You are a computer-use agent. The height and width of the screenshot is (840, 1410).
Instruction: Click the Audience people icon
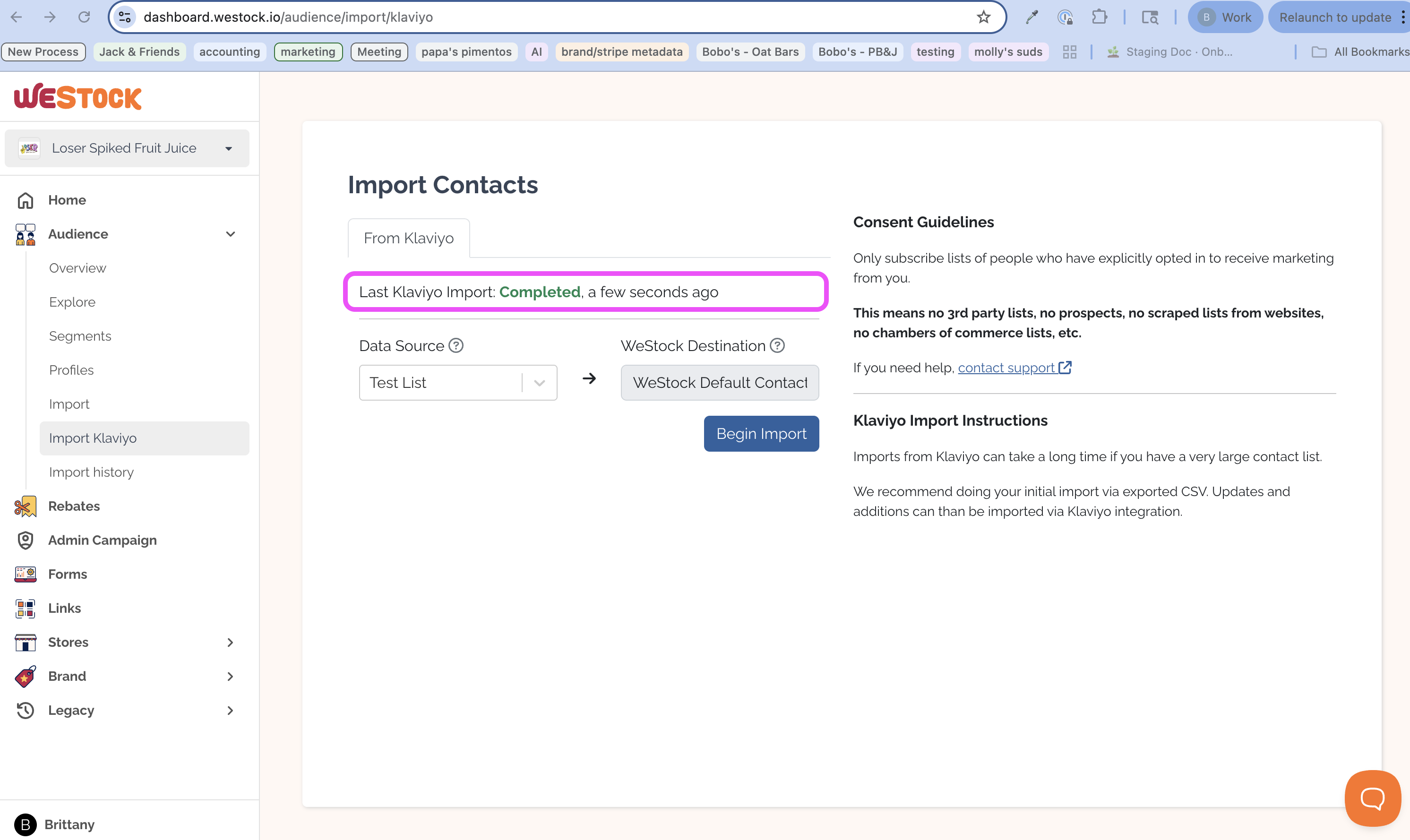(x=26, y=234)
